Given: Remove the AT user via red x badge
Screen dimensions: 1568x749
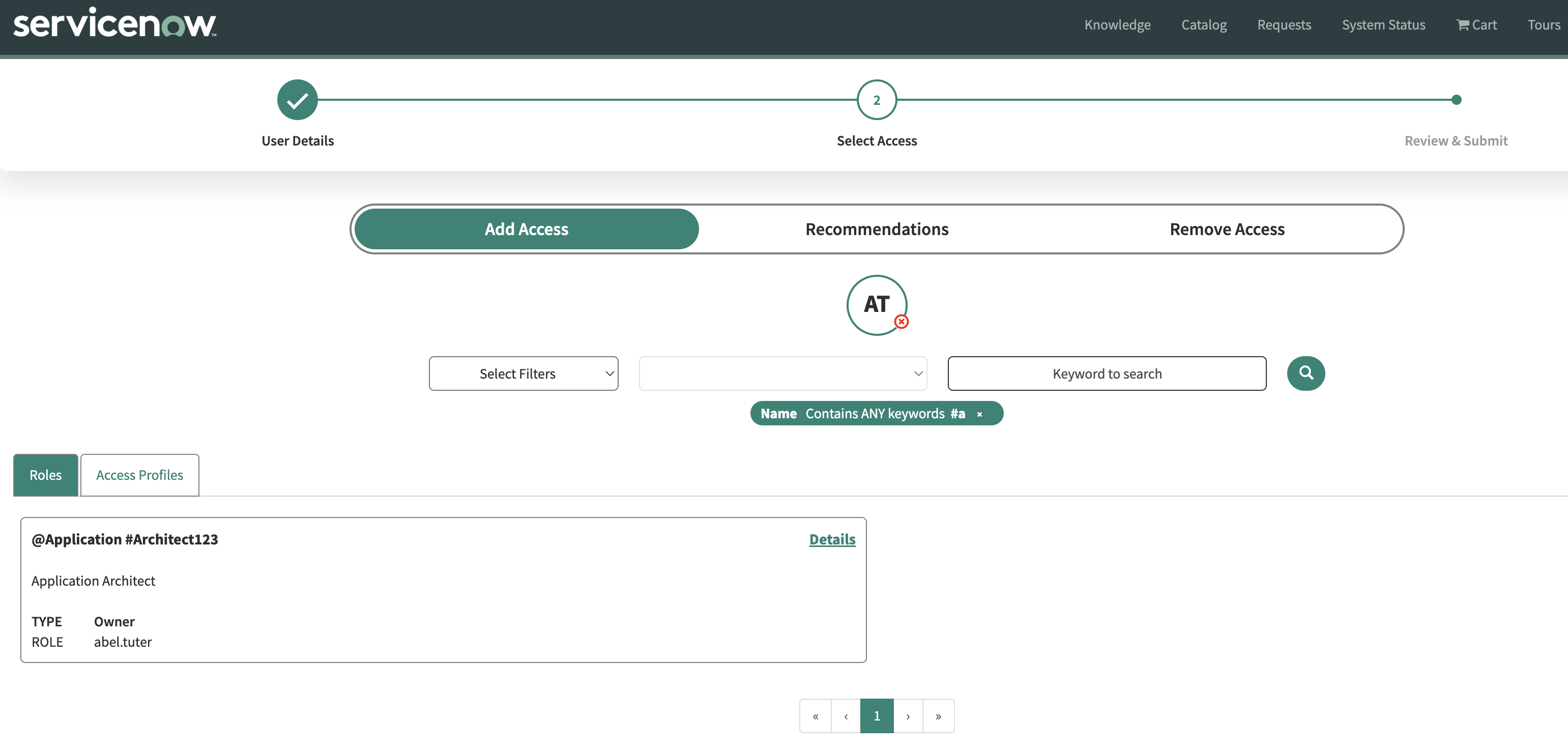Looking at the screenshot, I should tap(902, 322).
